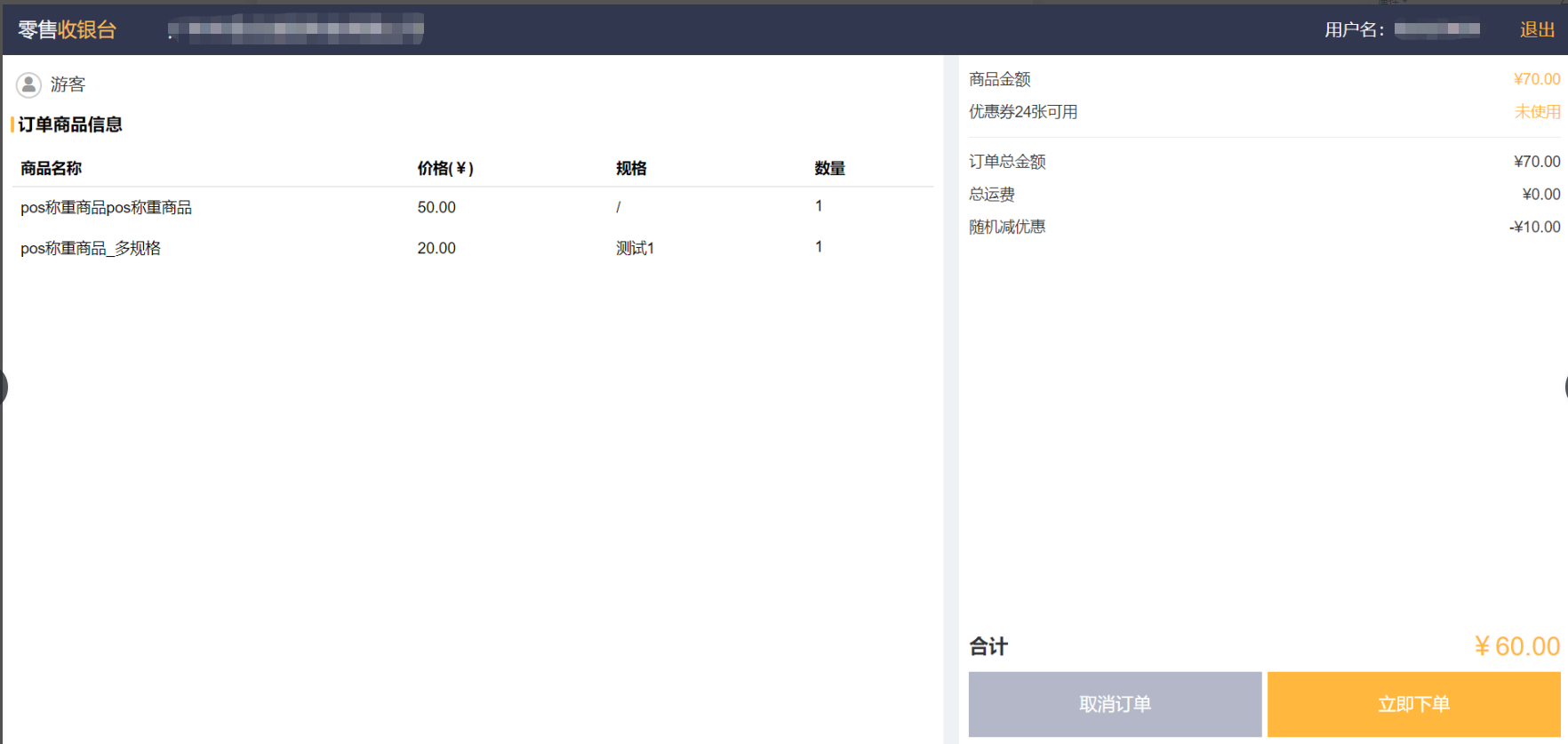Image resolution: width=1568 pixels, height=744 pixels.
Task: Click the ¥60.00 total amount
Action: (x=1516, y=646)
